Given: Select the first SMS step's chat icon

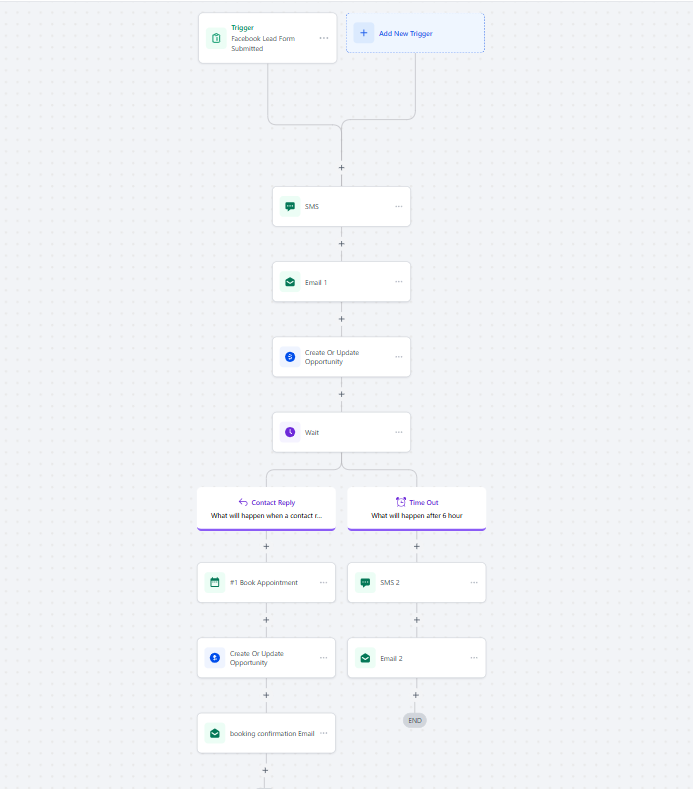Looking at the screenshot, I should (290, 207).
